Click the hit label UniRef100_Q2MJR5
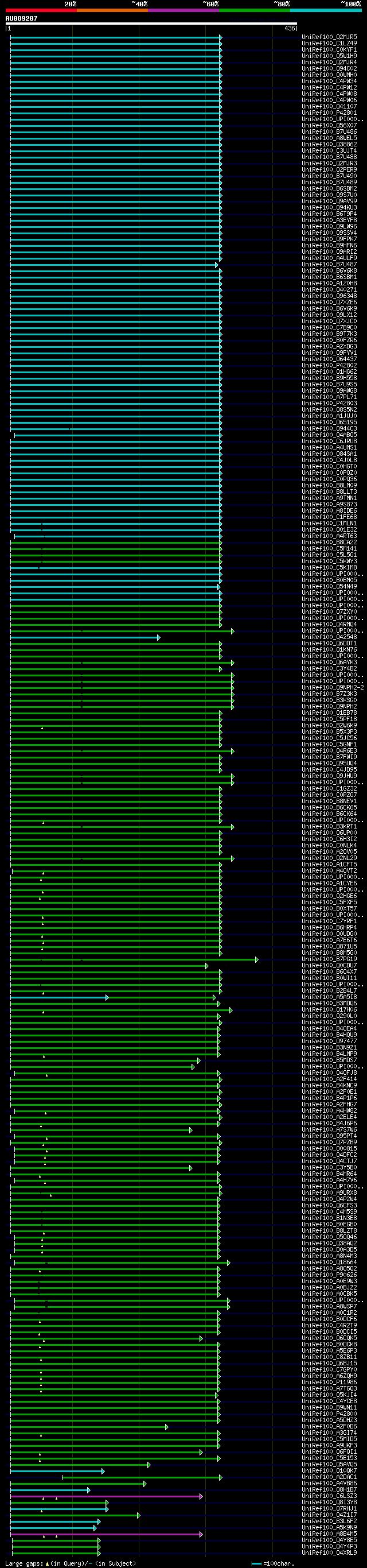The image size is (367, 1568). click(x=329, y=37)
